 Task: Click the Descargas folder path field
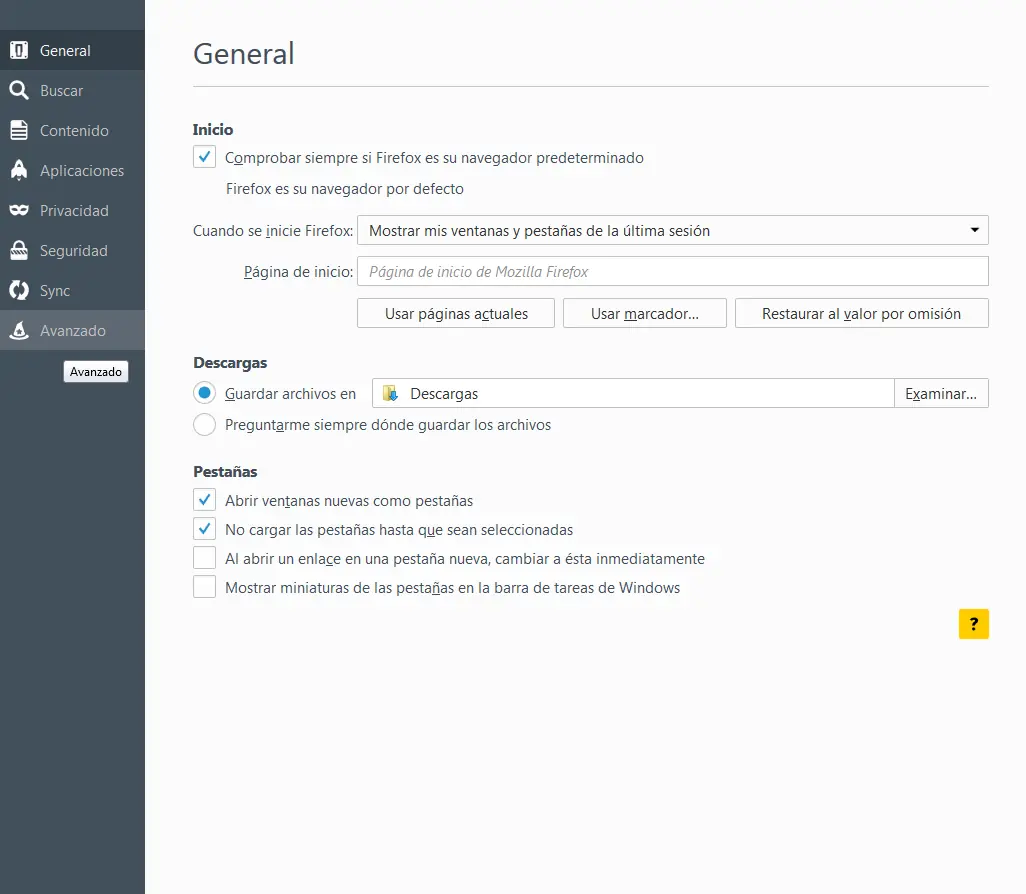coord(633,393)
